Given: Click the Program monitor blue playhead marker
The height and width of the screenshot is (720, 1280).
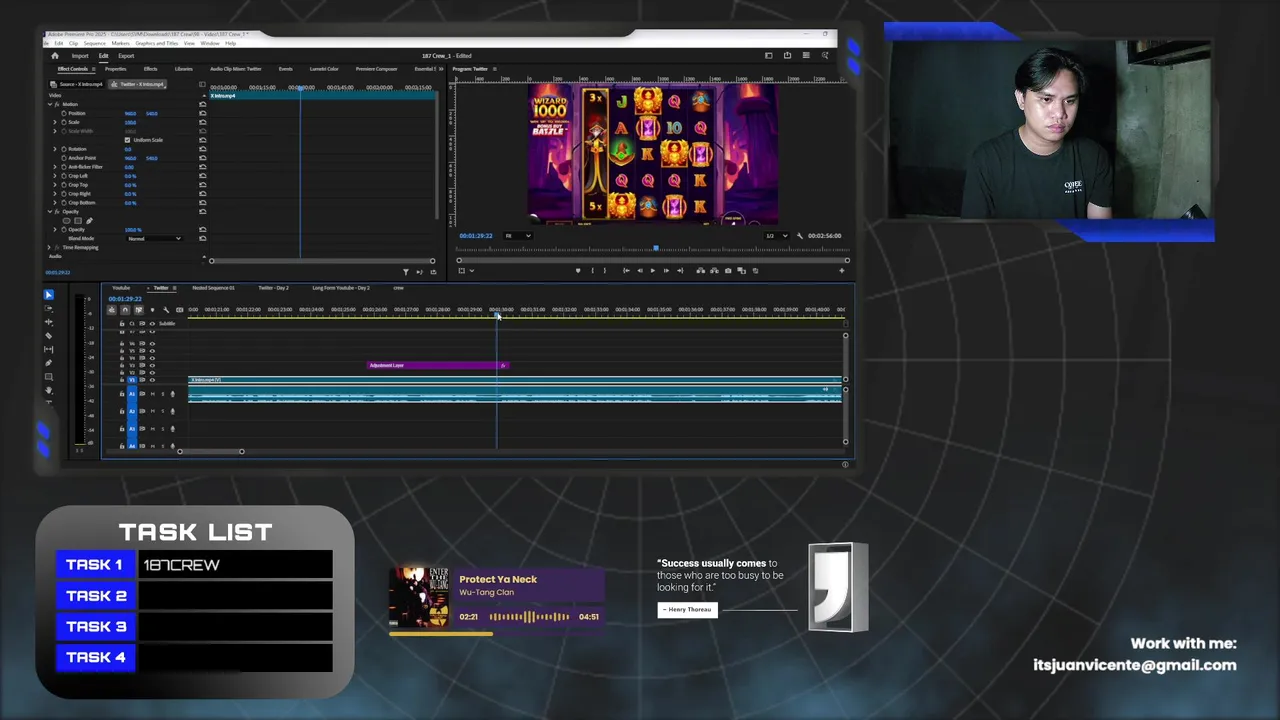Looking at the screenshot, I should (656, 248).
